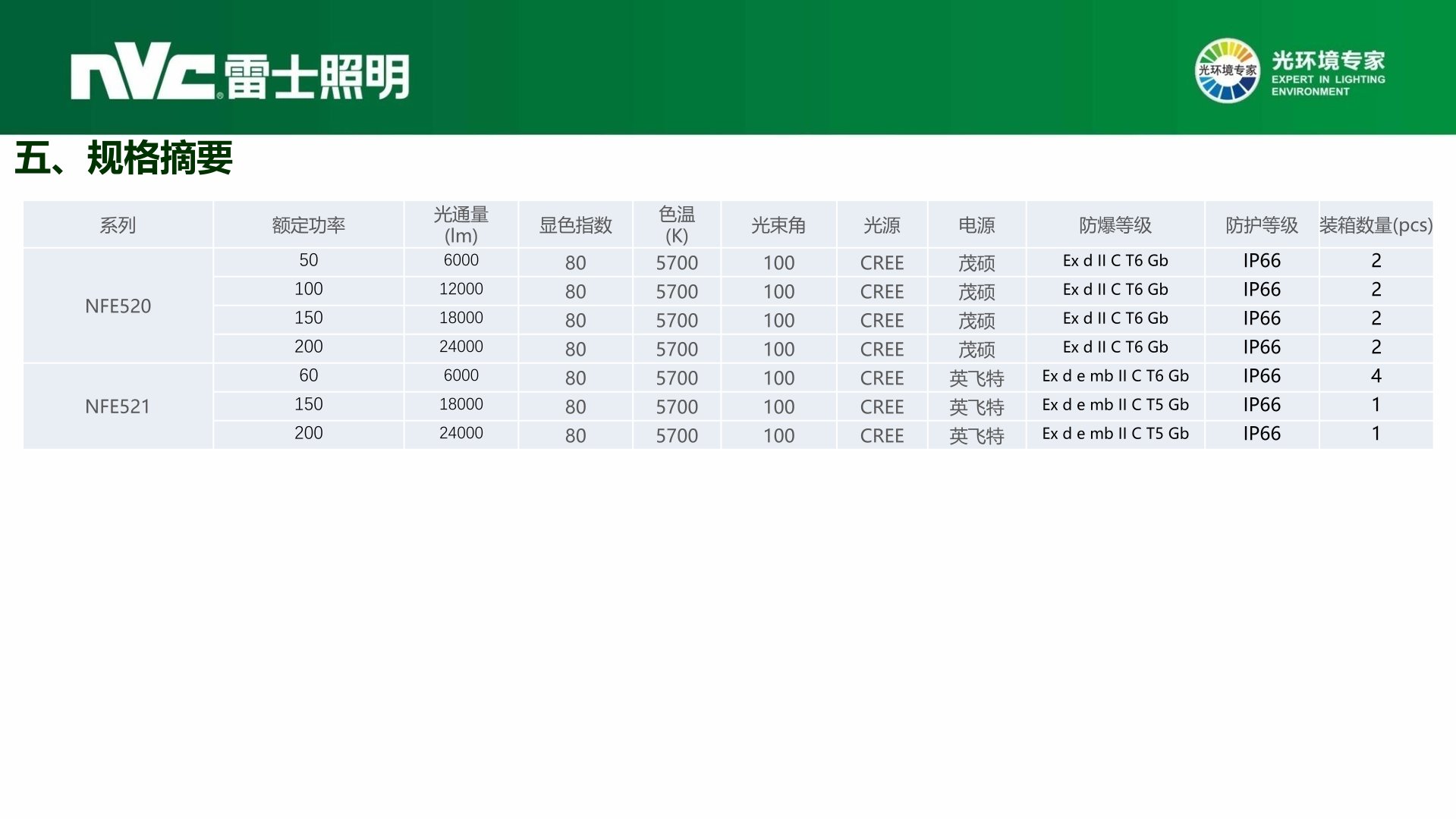
Task: Select the NFE520 series cell
Action: point(118,306)
